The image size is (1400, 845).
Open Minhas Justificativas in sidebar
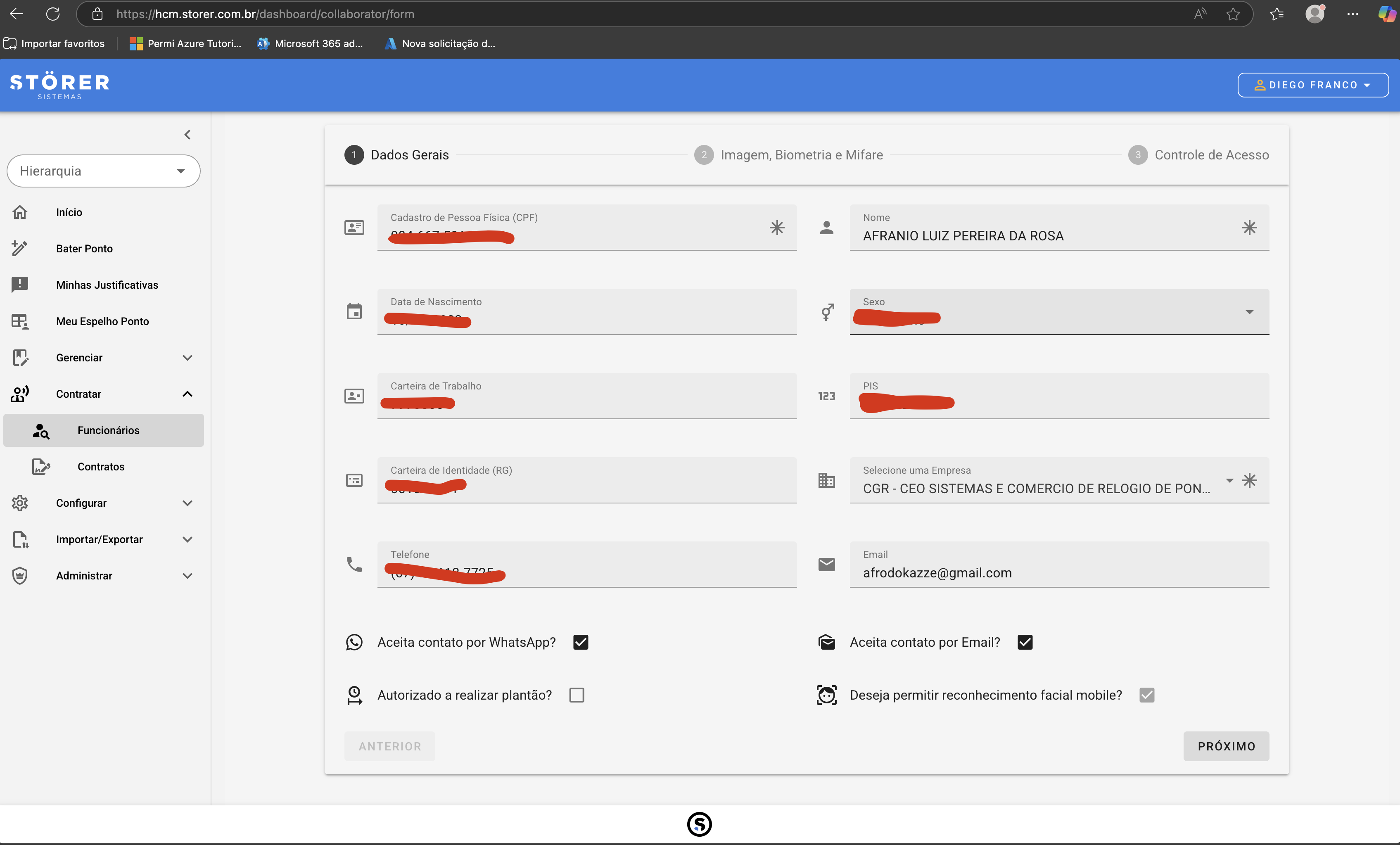[x=103, y=285]
